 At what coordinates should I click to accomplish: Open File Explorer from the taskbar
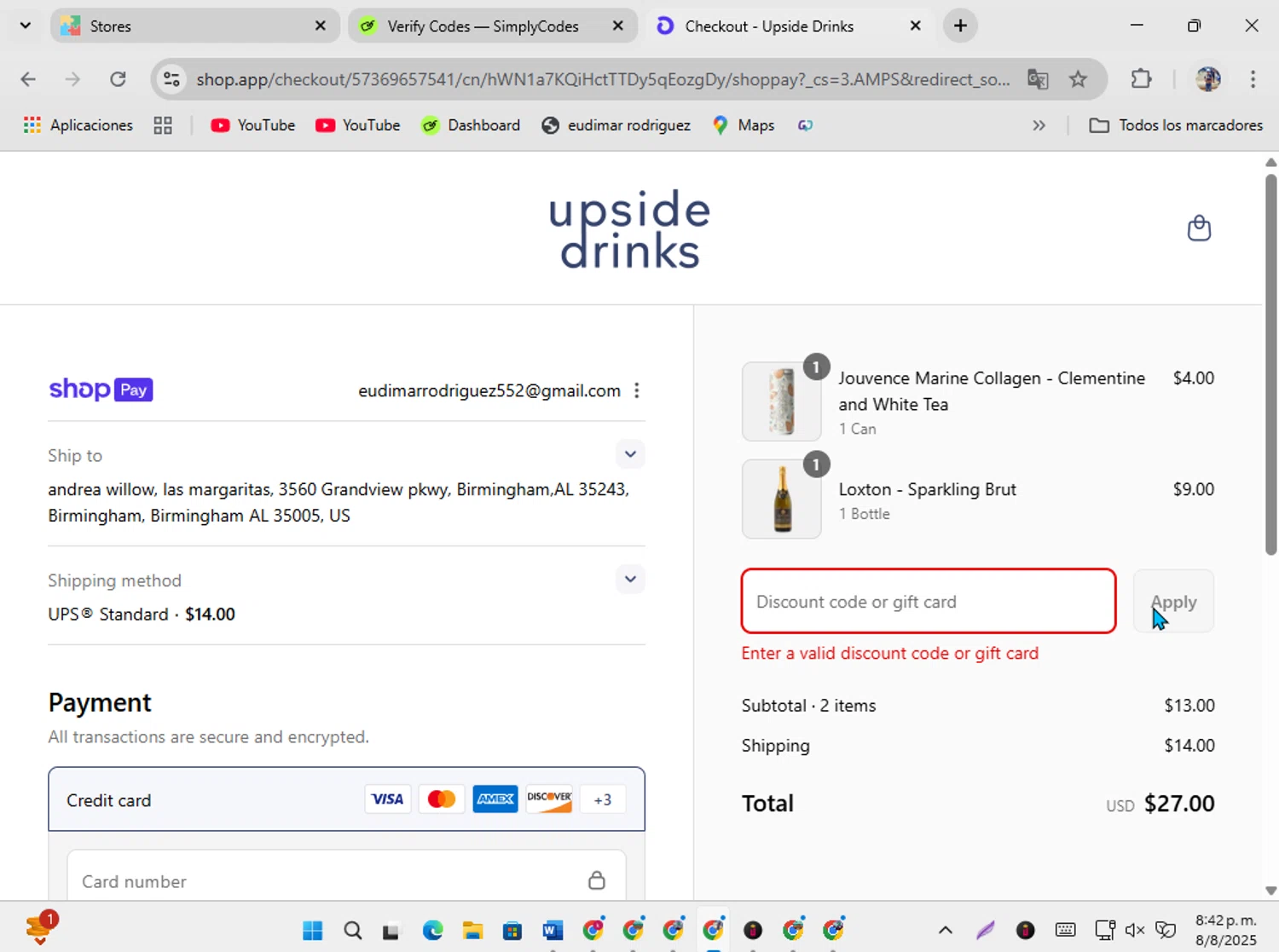tap(472, 930)
